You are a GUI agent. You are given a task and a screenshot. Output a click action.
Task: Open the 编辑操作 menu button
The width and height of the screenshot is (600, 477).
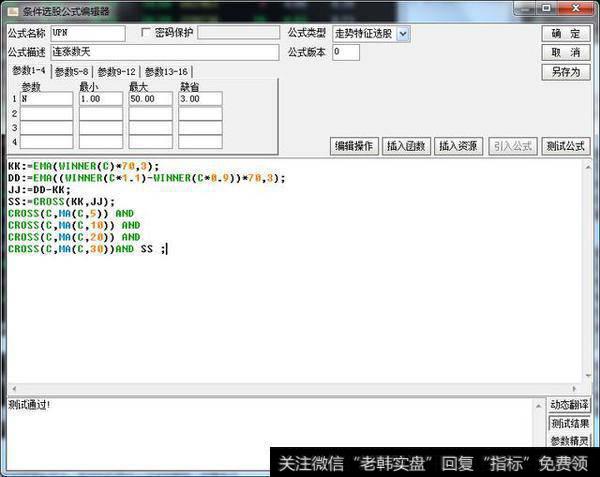[x=354, y=146]
